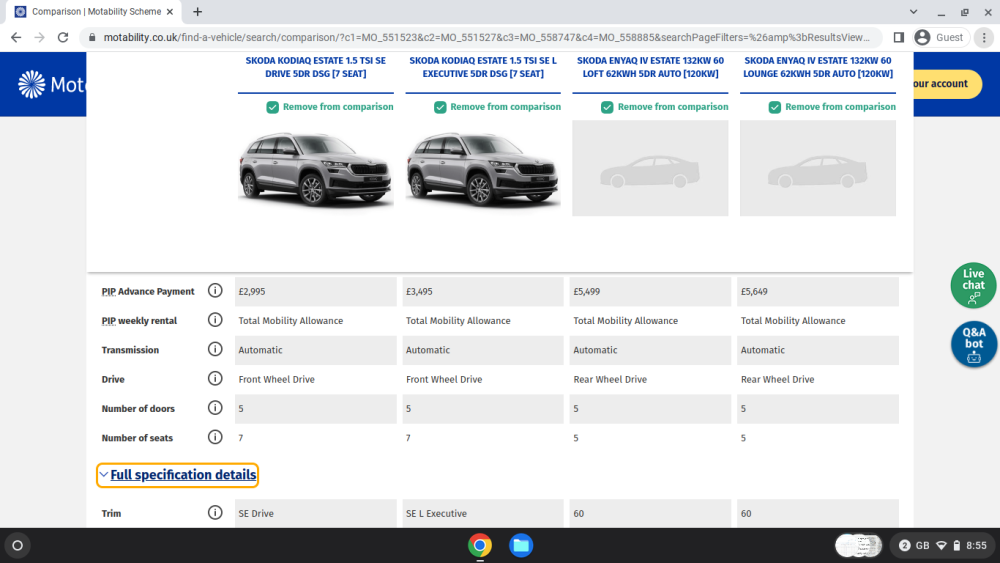Click info icon beside PIP weekly rental
This screenshot has height=563, width=1000.
point(215,320)
